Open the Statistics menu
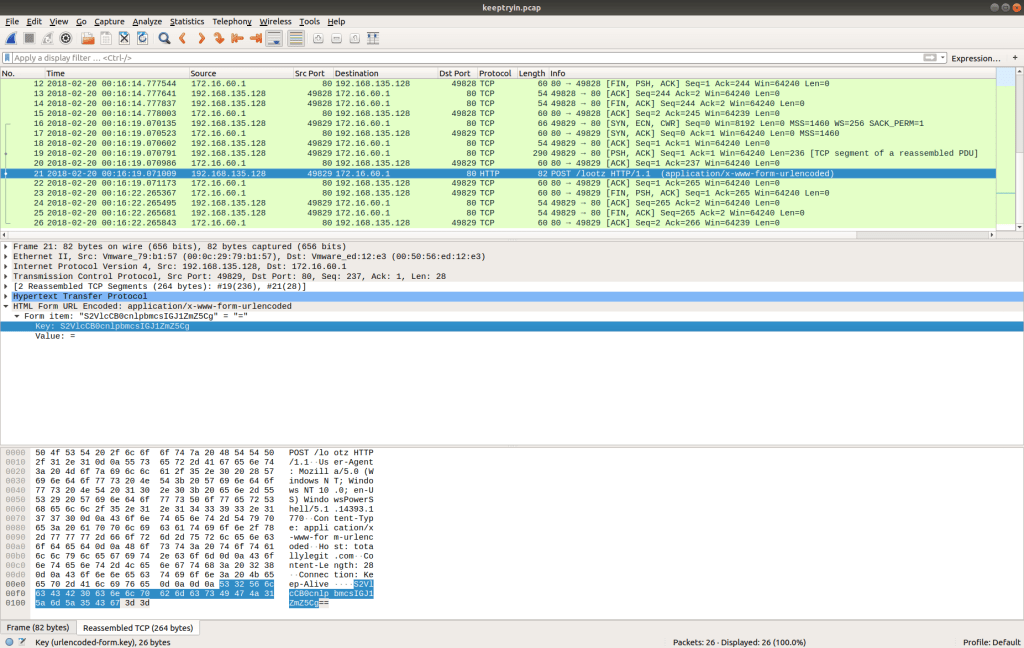This screenshot has width=1024, height=648. (x=187, y=21)
